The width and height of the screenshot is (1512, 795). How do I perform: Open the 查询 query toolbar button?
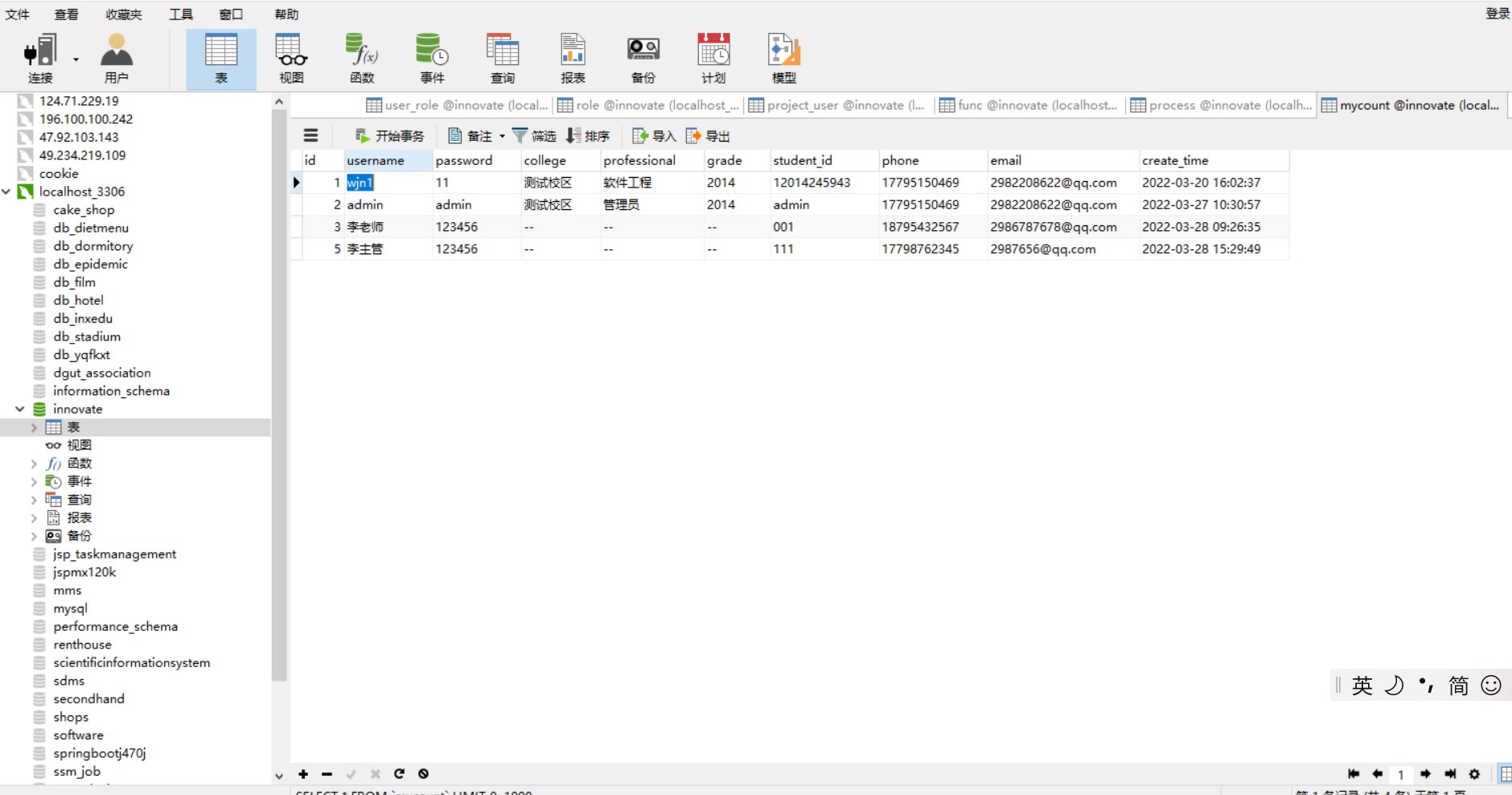[503, 59]
